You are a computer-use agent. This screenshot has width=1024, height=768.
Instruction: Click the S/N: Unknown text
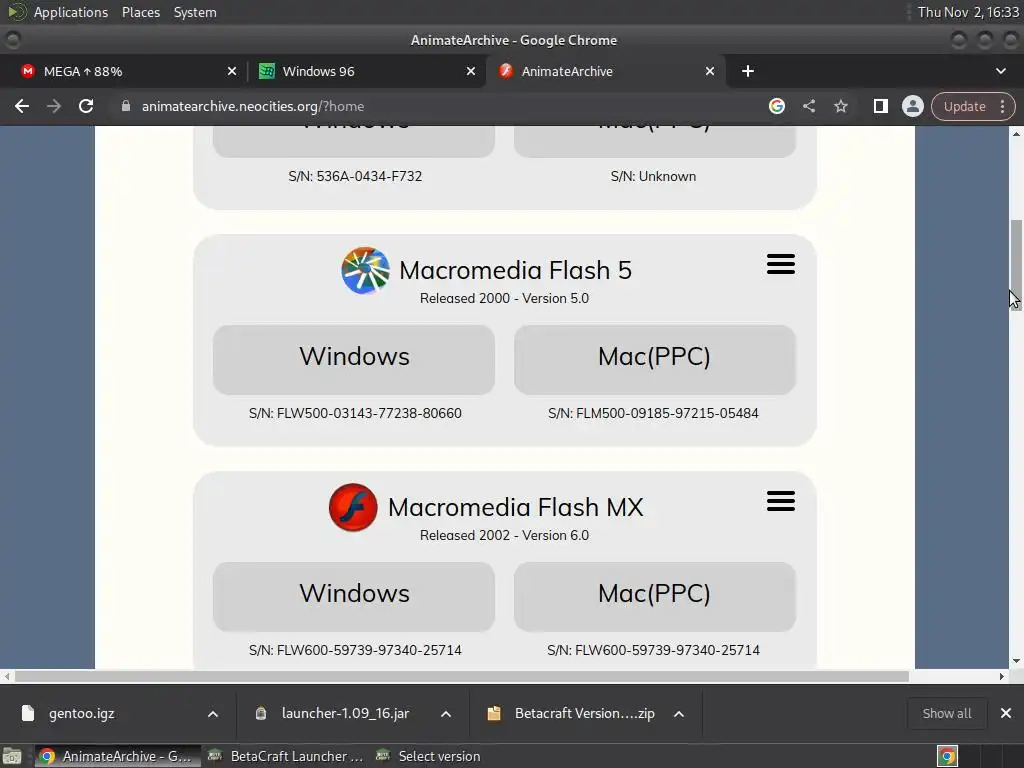653,176
